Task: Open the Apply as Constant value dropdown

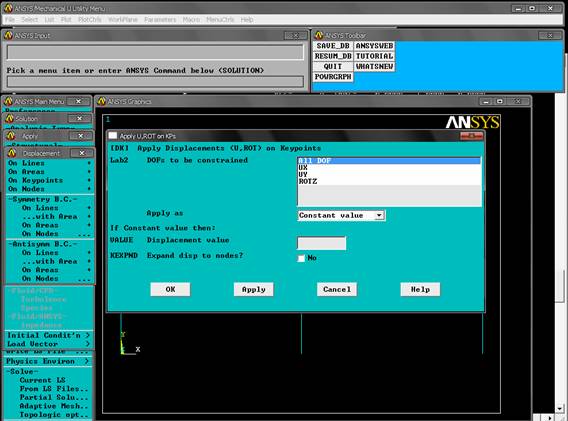Action: tap(341, 216)
